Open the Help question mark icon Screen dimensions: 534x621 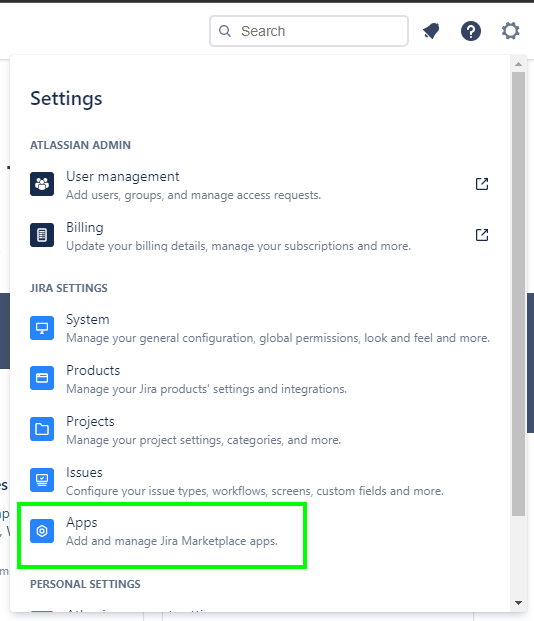click(471, 31)
